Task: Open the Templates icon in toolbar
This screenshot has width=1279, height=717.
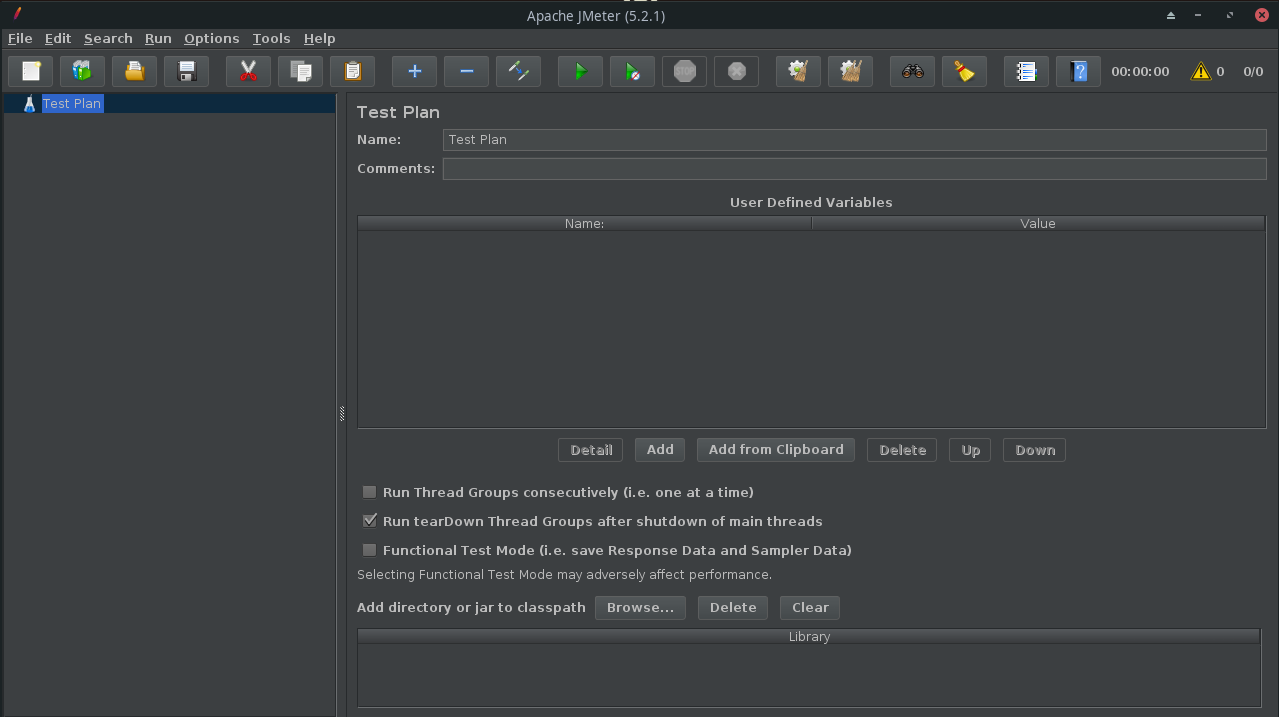Action: pyautogui.click(x=82, y=72)
